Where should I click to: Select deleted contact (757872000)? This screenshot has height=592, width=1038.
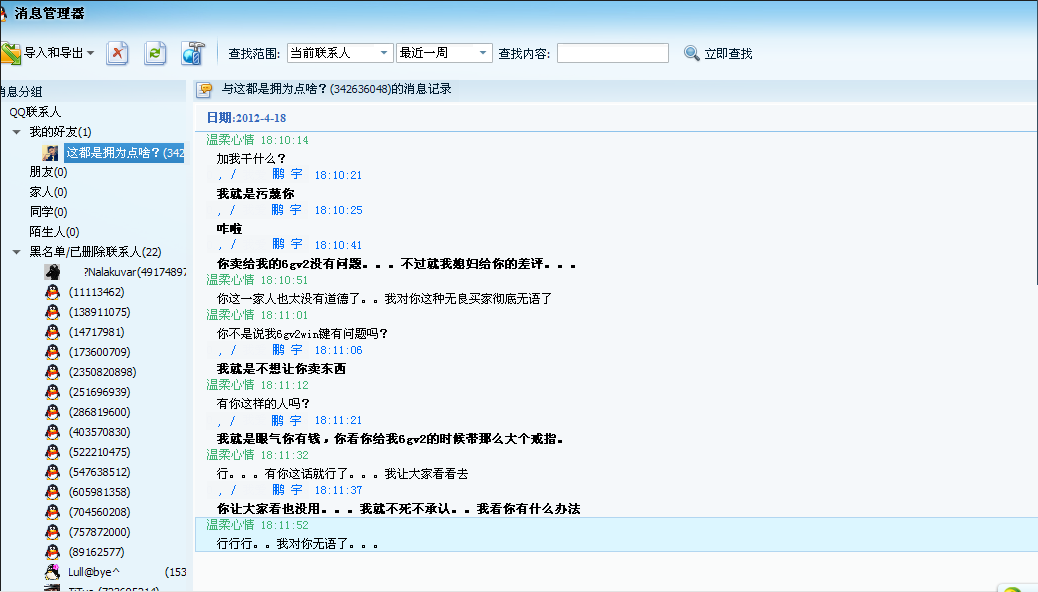99,532
